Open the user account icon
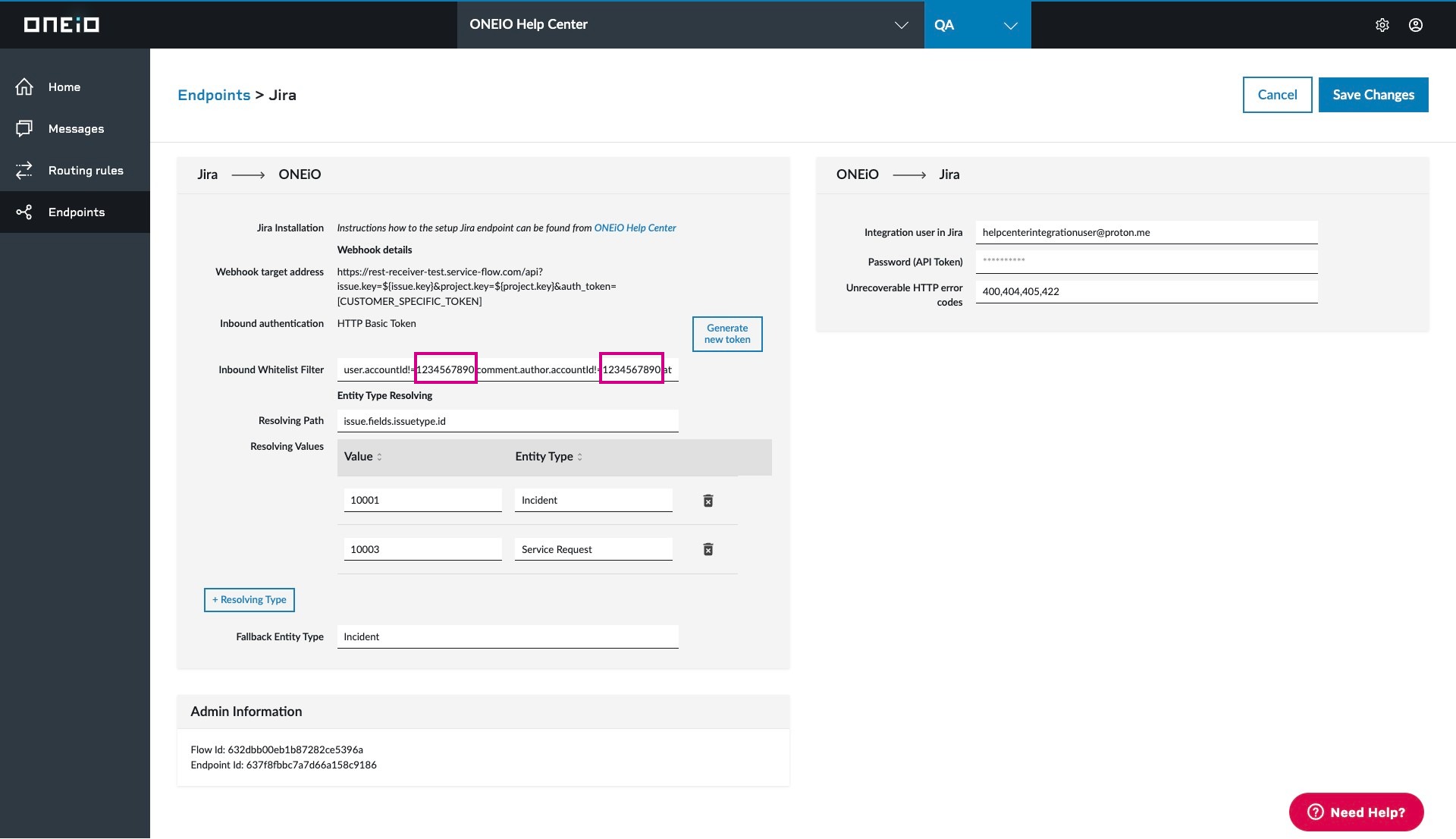 [x=1416, y=25]
